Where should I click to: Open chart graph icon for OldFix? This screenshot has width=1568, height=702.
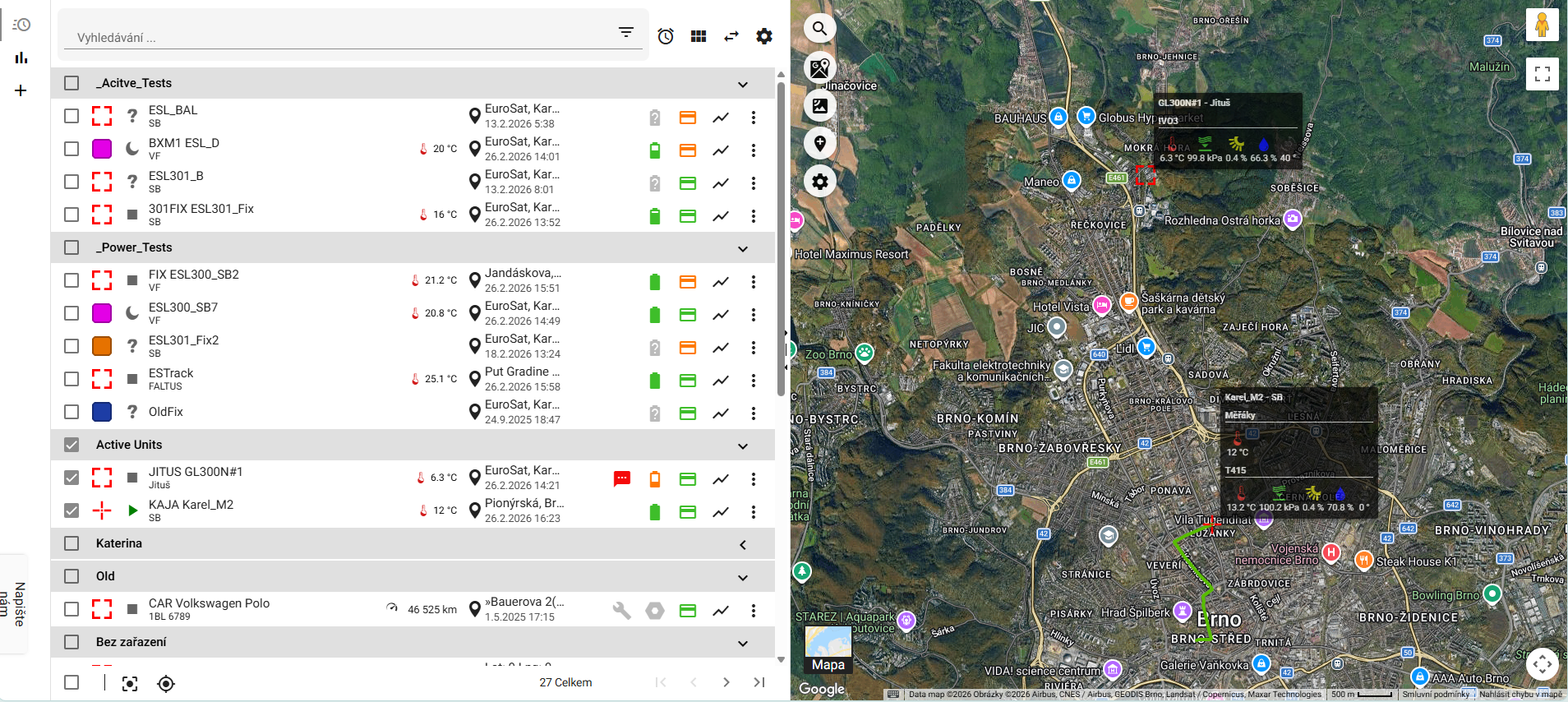(721, 413)
